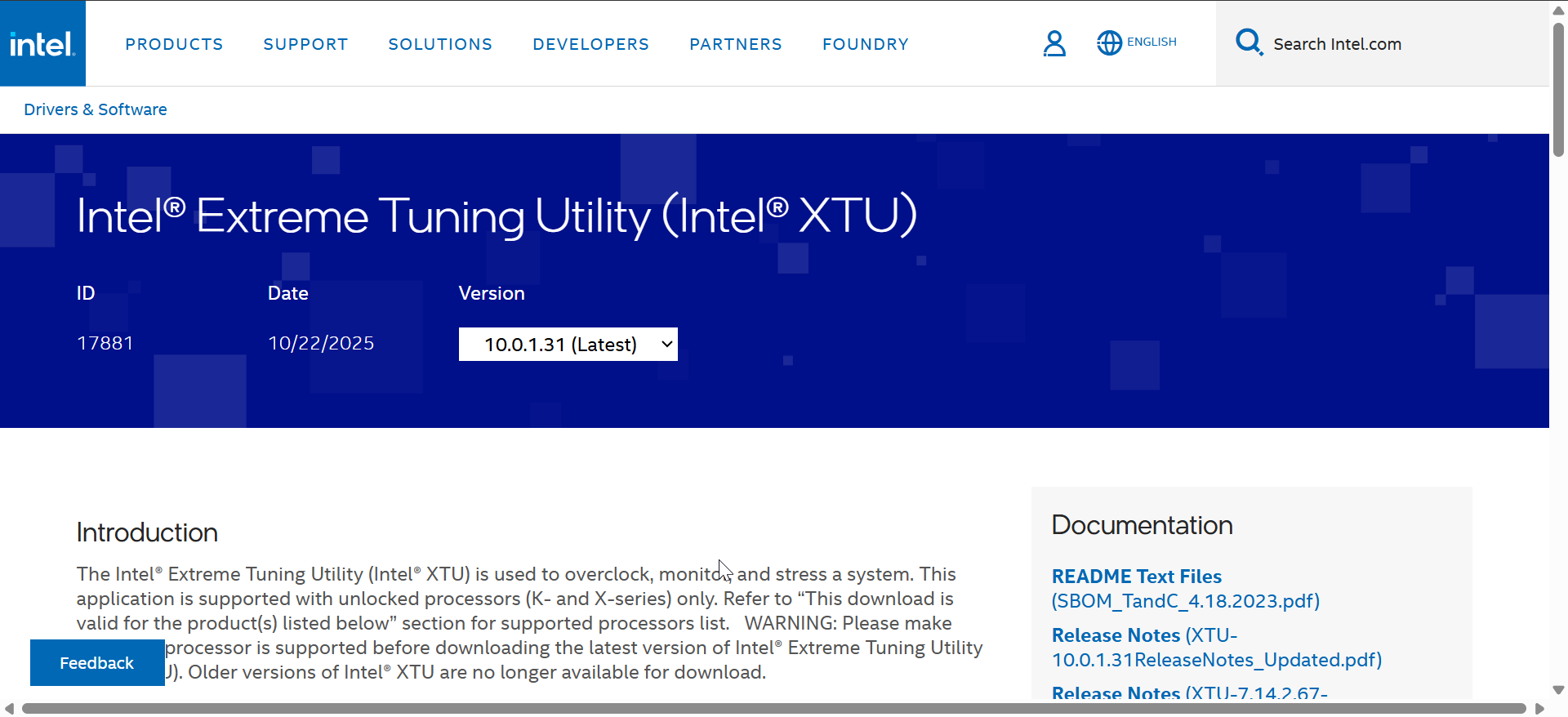Viewport: 1568px width, 717px height.
Task: Click the magnifying glass search icon
Action: [x=1249, y=42]
